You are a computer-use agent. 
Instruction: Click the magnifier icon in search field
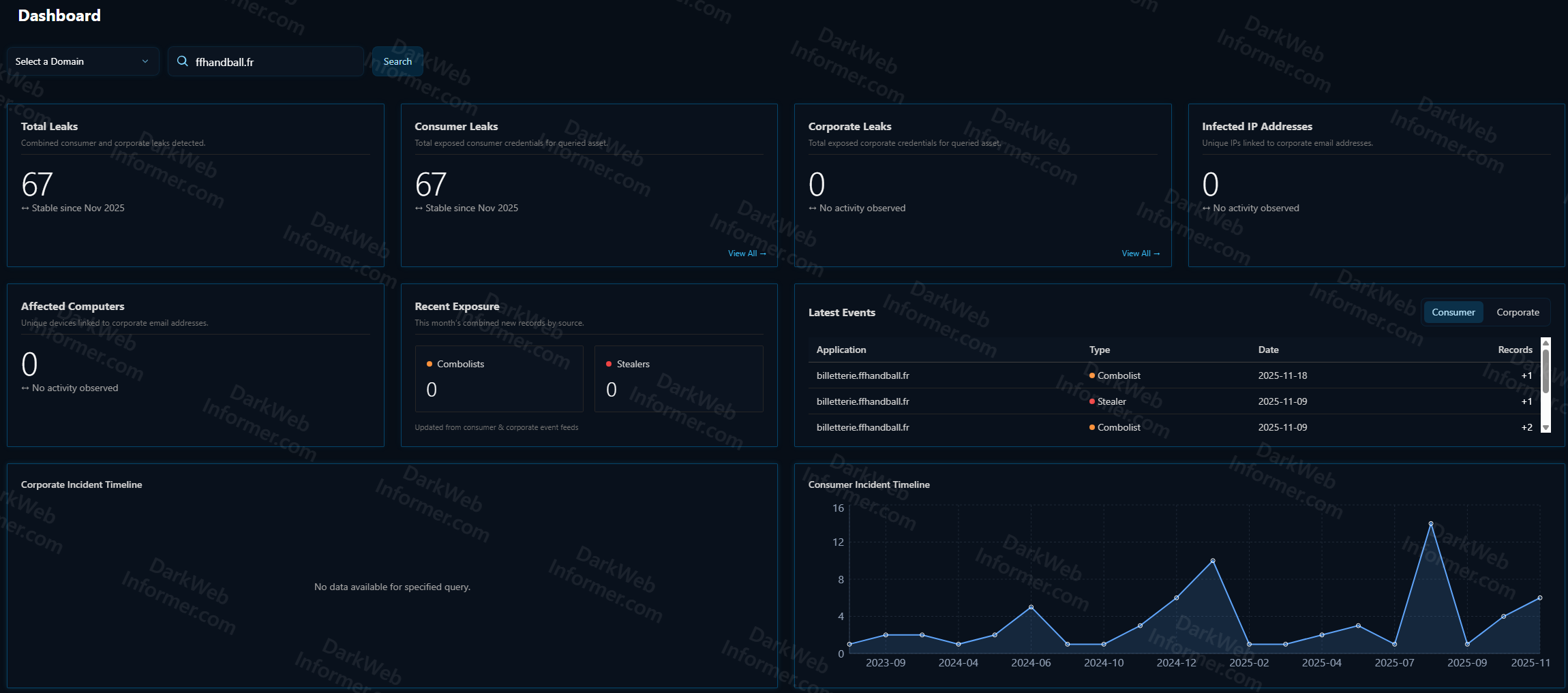(182, 61)
